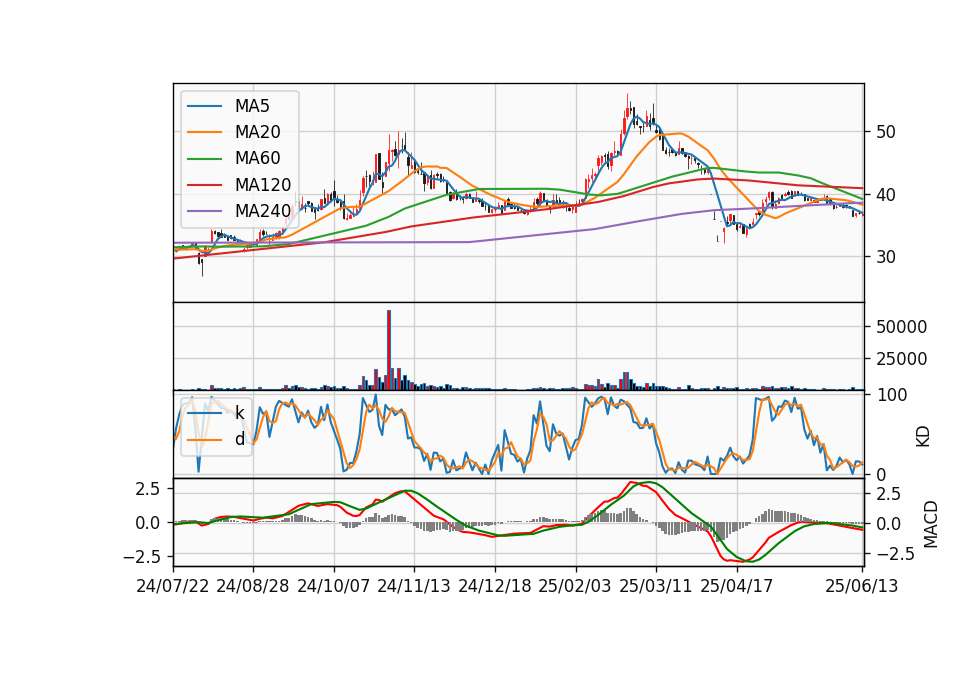This screenshot has width=960, height=690.
Task: Click the date label 24/08/28
Action: tap(253, 586)
